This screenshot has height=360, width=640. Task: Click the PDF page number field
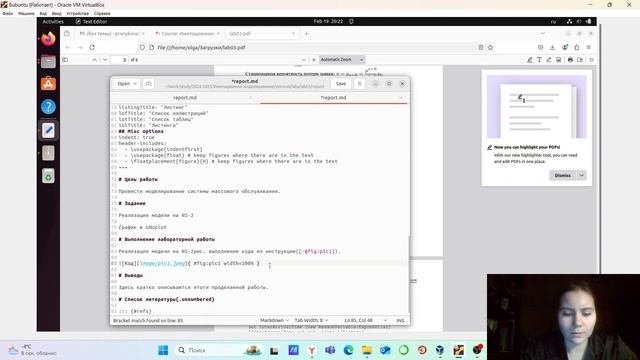pos(120,60)
